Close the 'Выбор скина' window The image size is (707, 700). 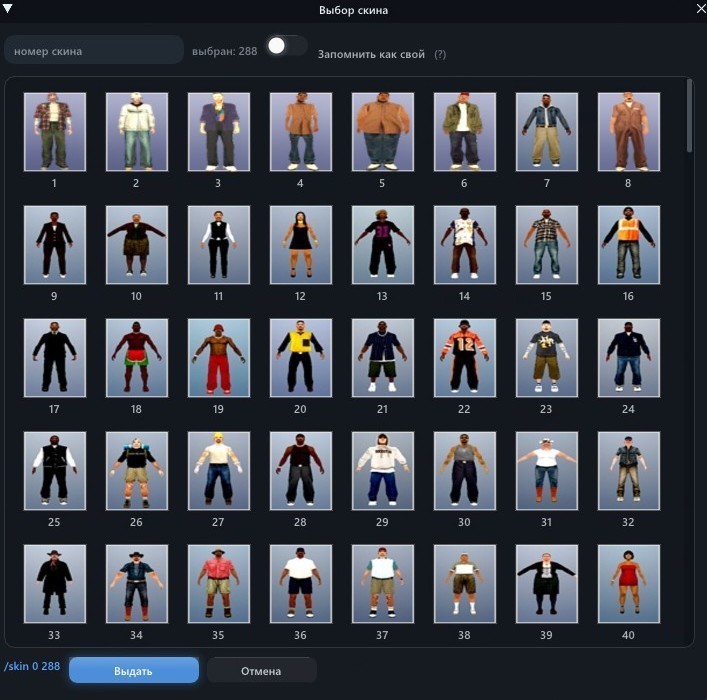pyautogui.click(x=702, y=8)
